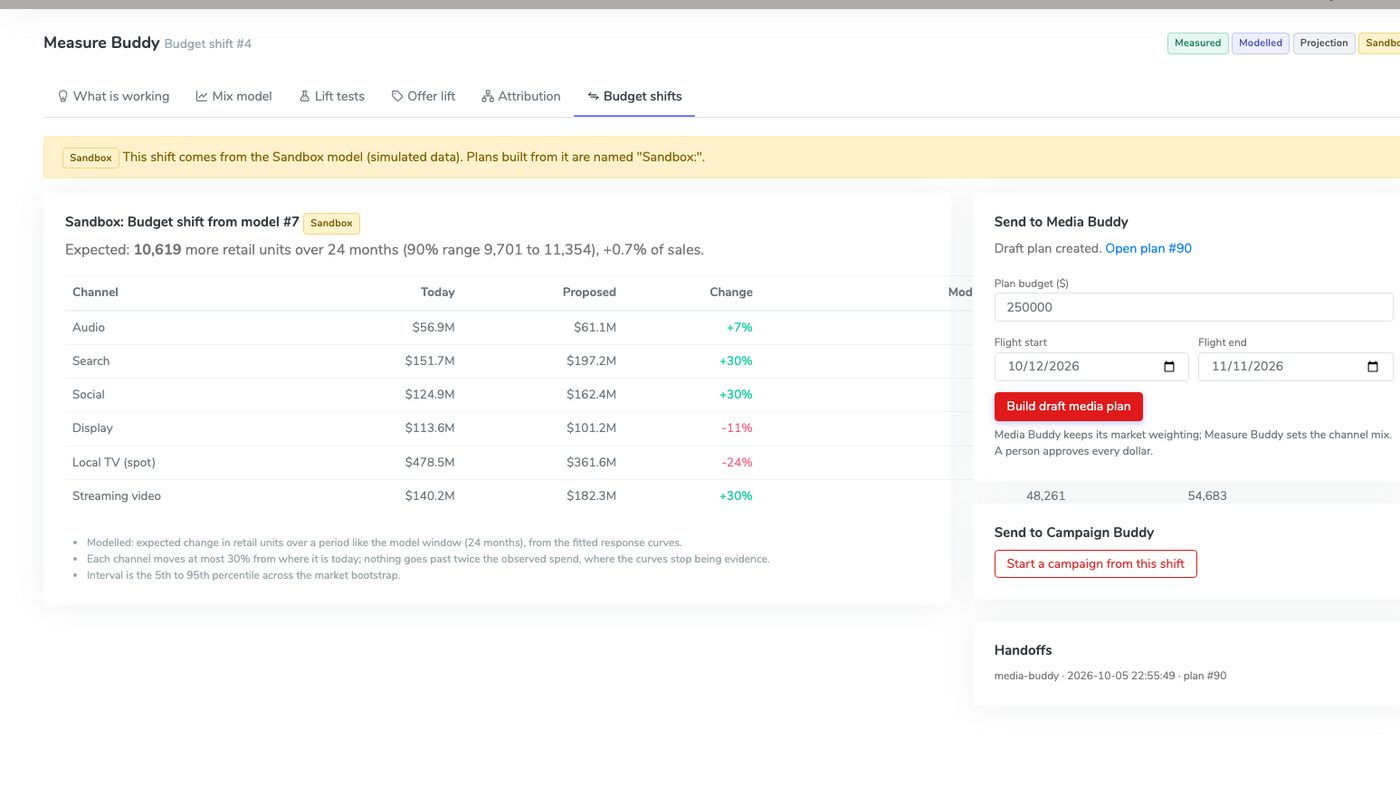Click the Measure Buddy title
The width and height of the screenshot is (1400, 788).
[x=102, y=43]
